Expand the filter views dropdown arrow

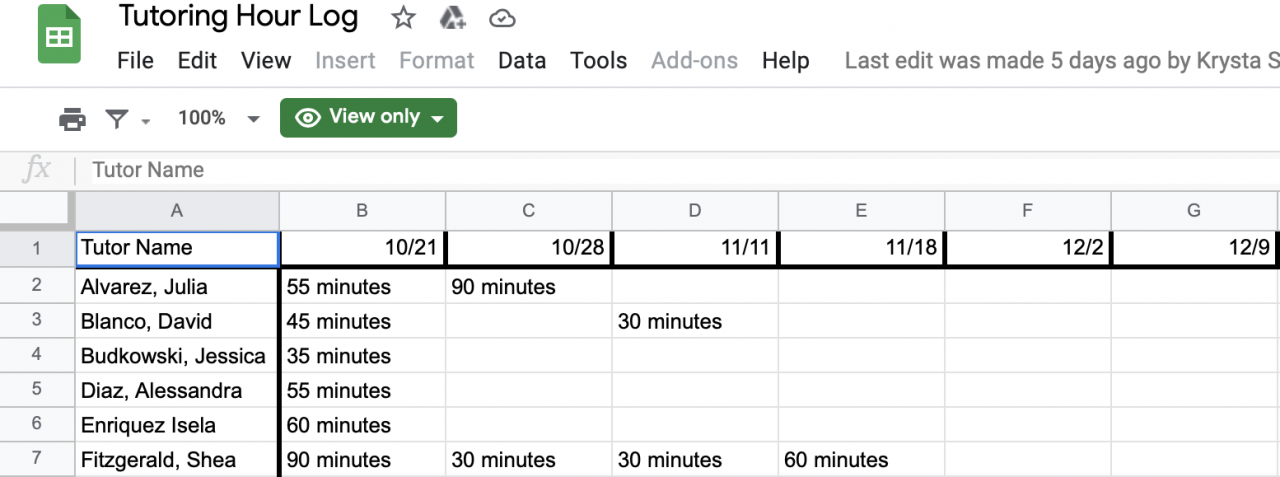coord(146,121)
